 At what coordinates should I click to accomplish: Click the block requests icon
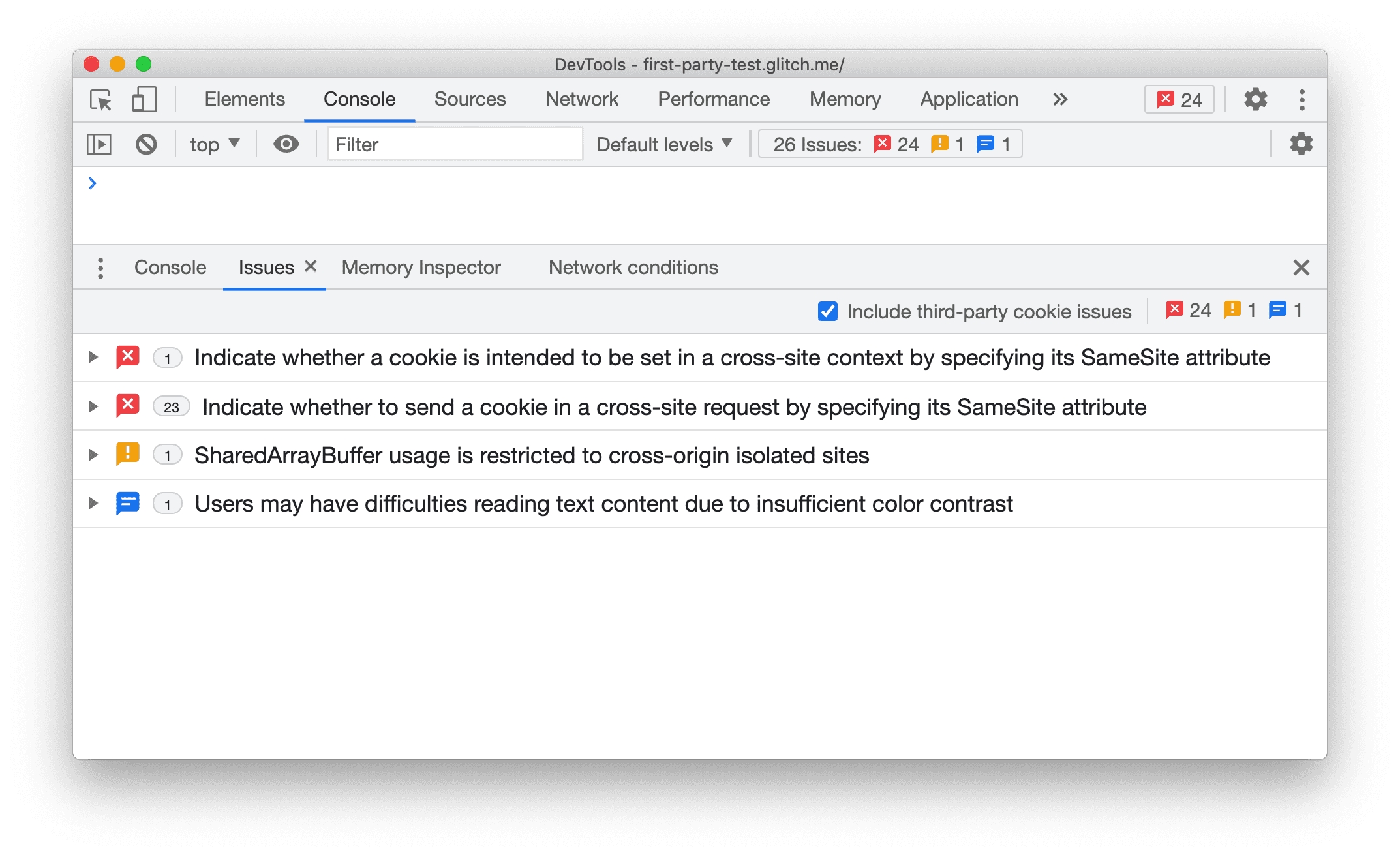click(147, 144)
